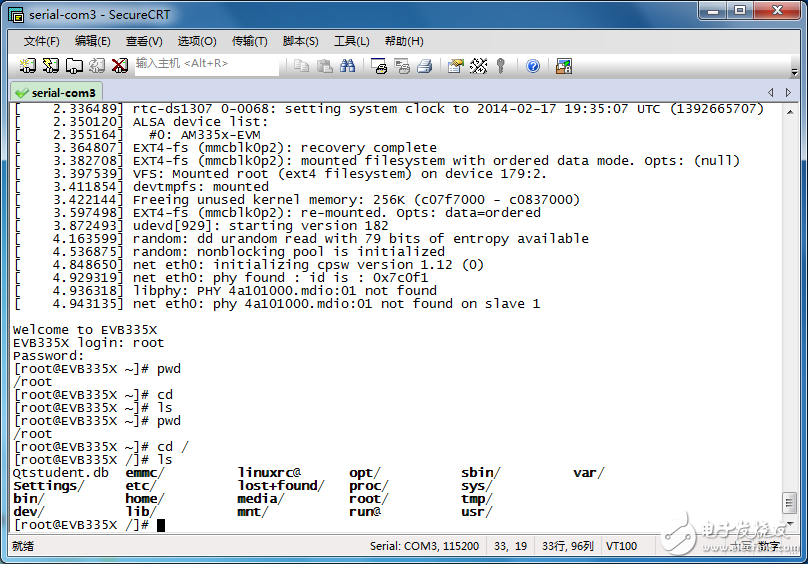Click the run@ entry in listing
This screenshot has height=564, width=808.
(365, 511)
